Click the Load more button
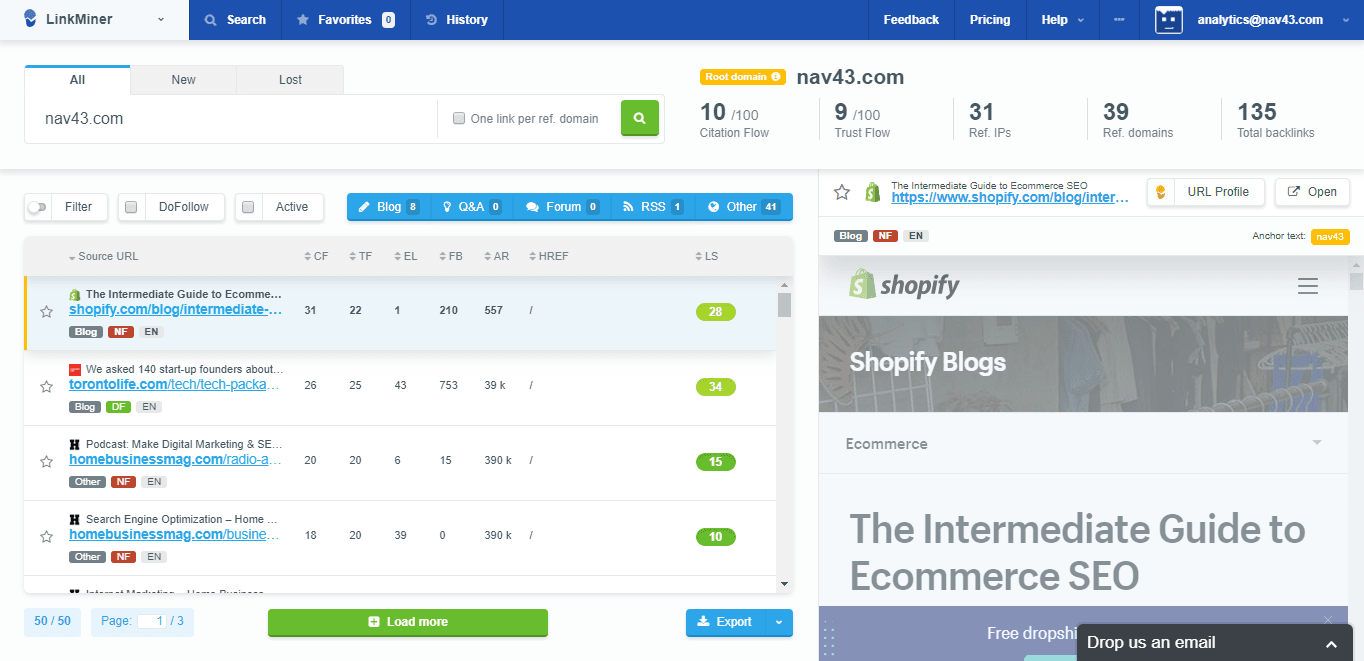 click(x=408, y=622)
